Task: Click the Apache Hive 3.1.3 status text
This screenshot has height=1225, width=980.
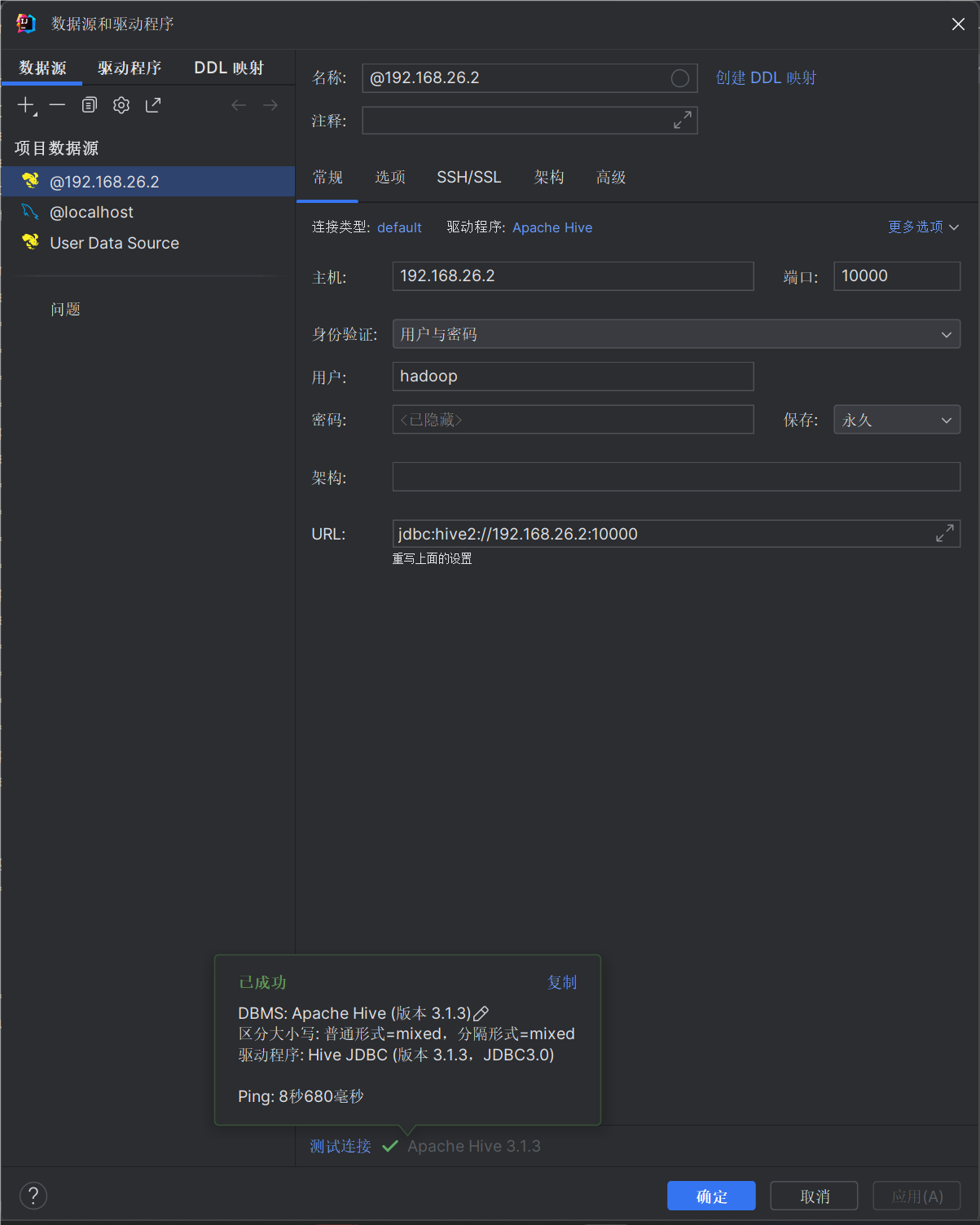Action: tap(474, 1146)
